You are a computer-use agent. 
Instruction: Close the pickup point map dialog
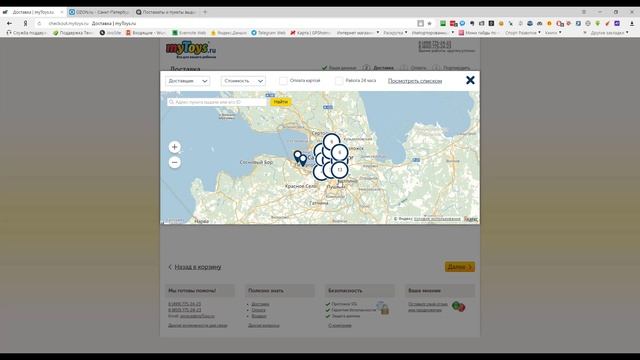click(470, 80)
